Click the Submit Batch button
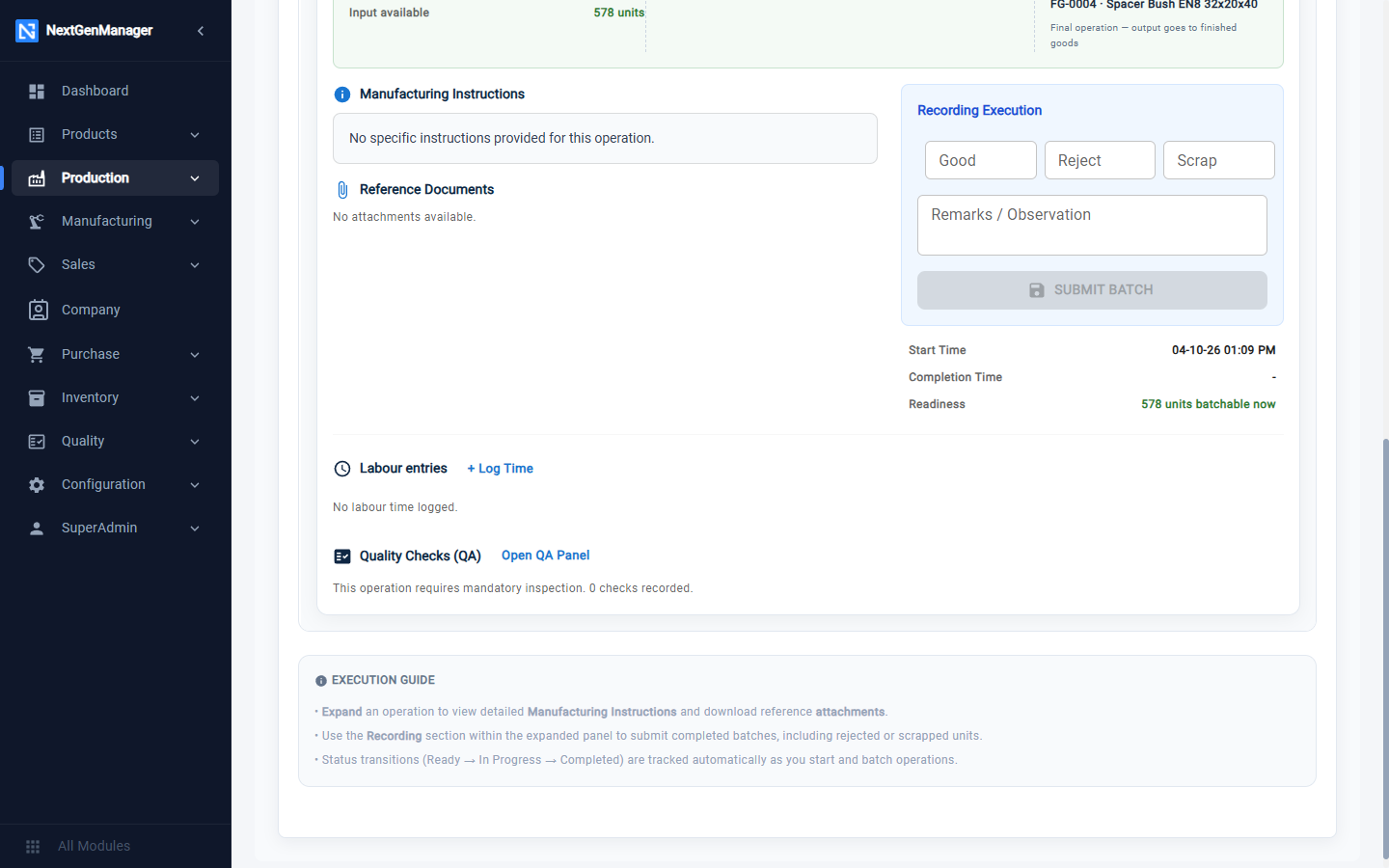The height and width of the screenshot is (868, 1389). pos(1092,290)
